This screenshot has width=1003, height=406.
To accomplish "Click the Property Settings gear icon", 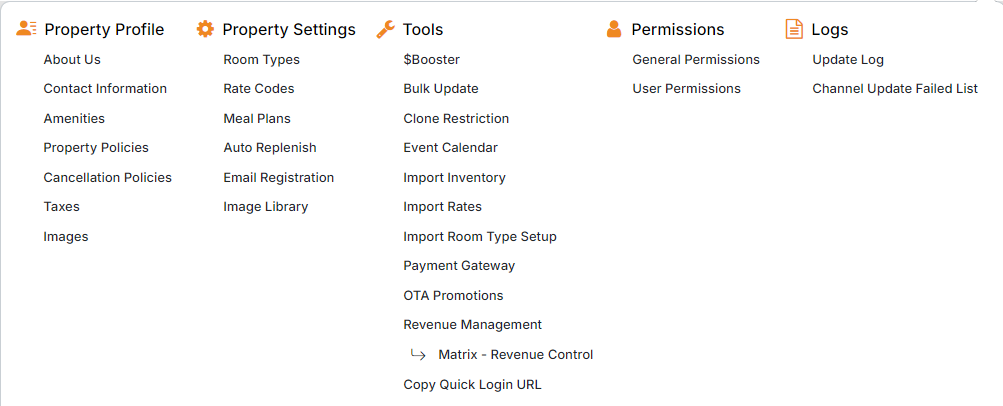I will [205, 29].
